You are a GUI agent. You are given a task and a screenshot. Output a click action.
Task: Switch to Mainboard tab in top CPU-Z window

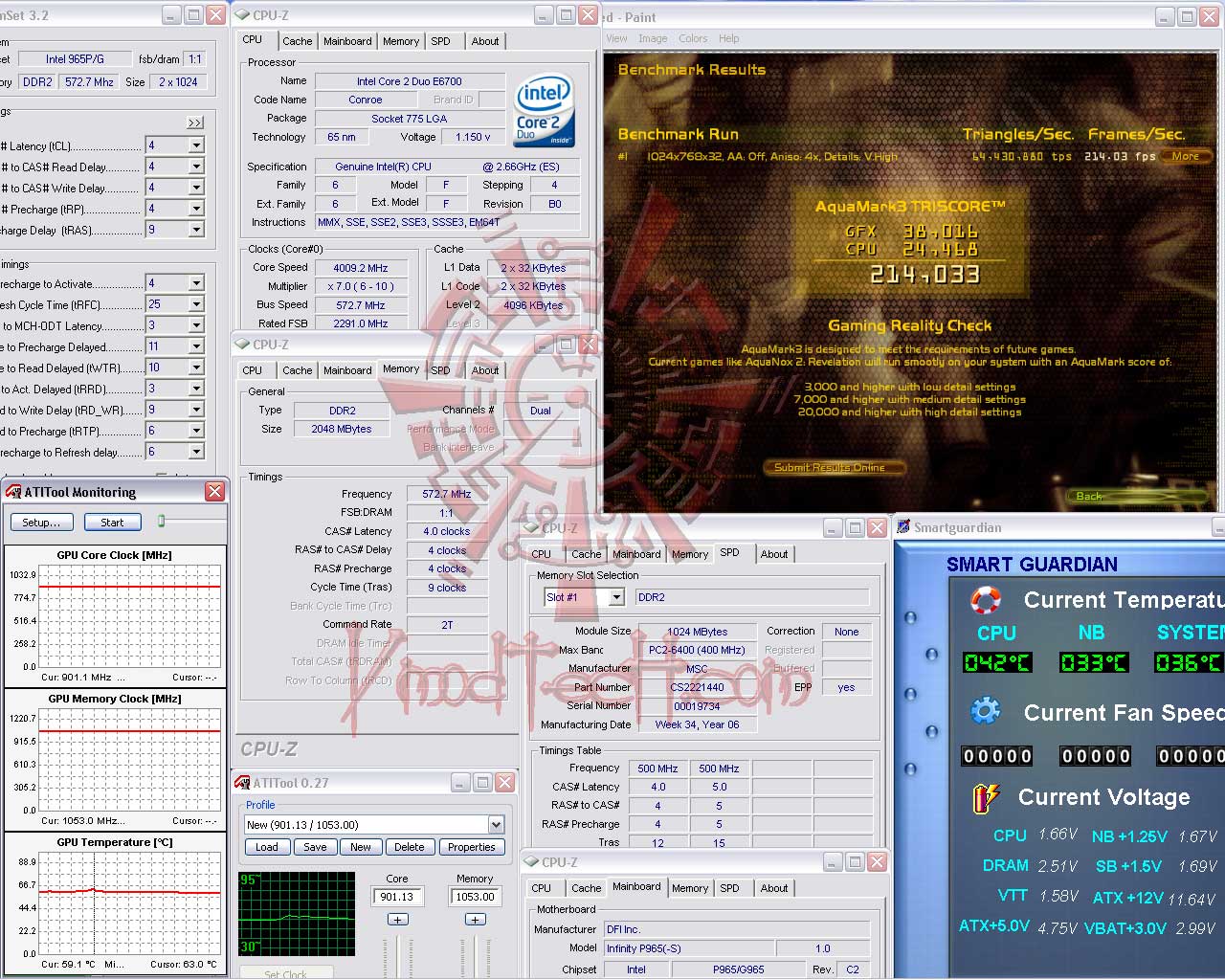pos(347,41)
